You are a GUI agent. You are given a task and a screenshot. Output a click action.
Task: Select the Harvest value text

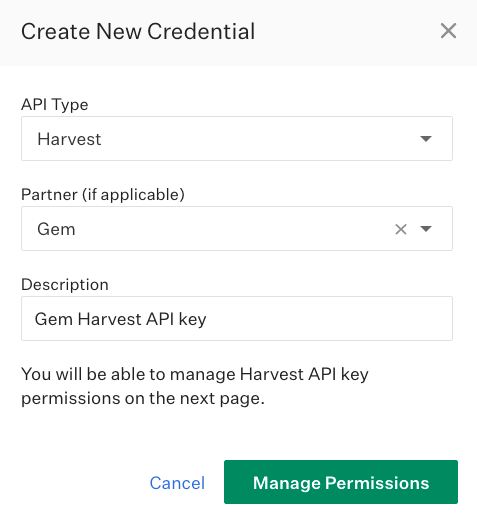coord(69,139)
